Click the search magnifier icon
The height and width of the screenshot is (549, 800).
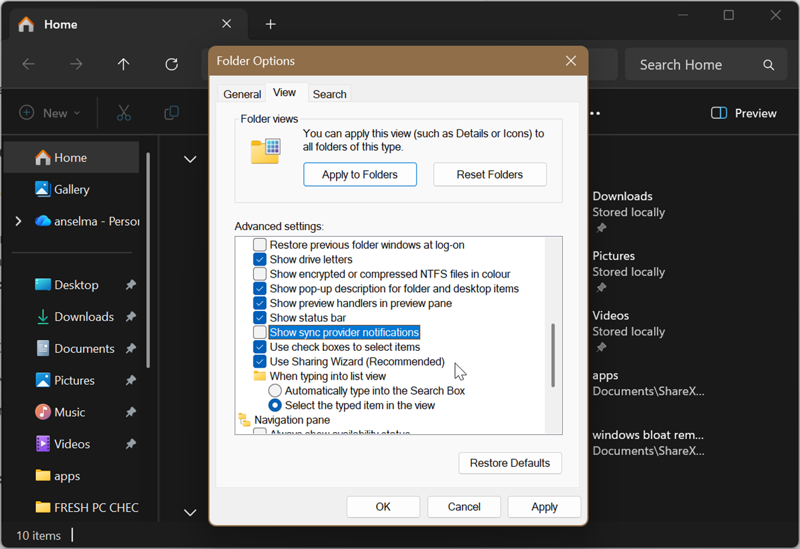point(768,65)
